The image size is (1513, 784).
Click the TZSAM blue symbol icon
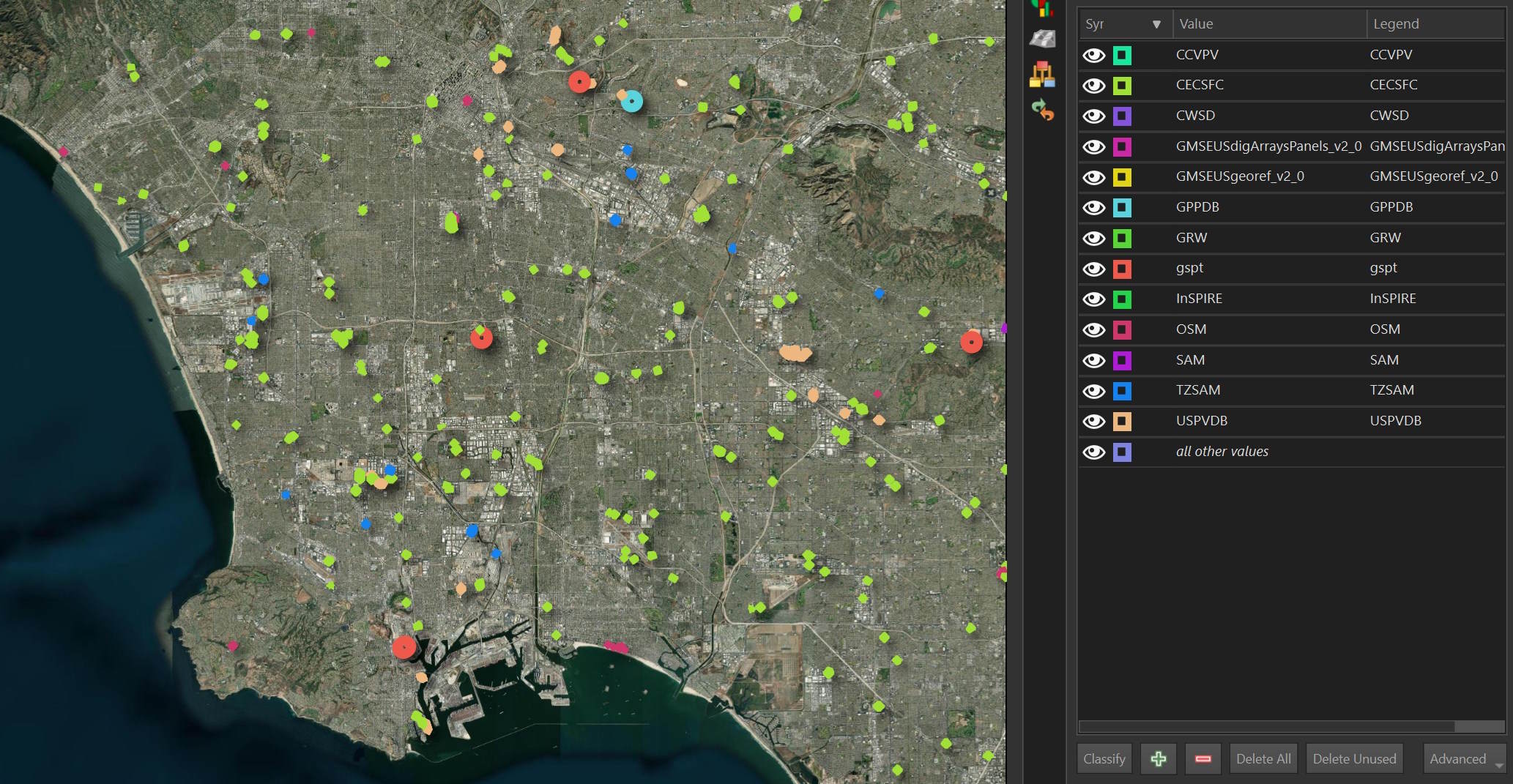click(1121, 391)
